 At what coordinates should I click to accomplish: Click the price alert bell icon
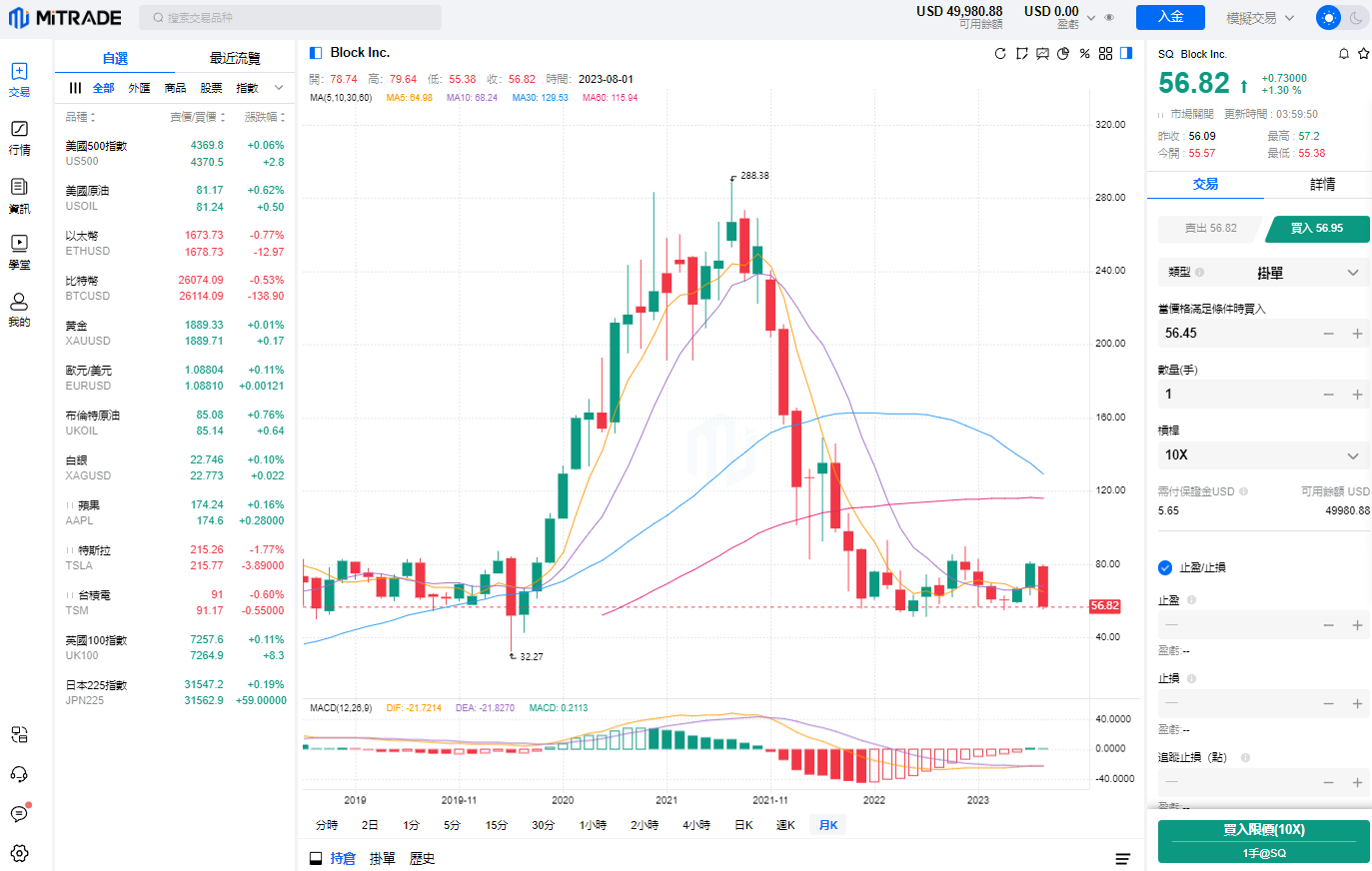pyautogui.click(x=1344, y=54)
